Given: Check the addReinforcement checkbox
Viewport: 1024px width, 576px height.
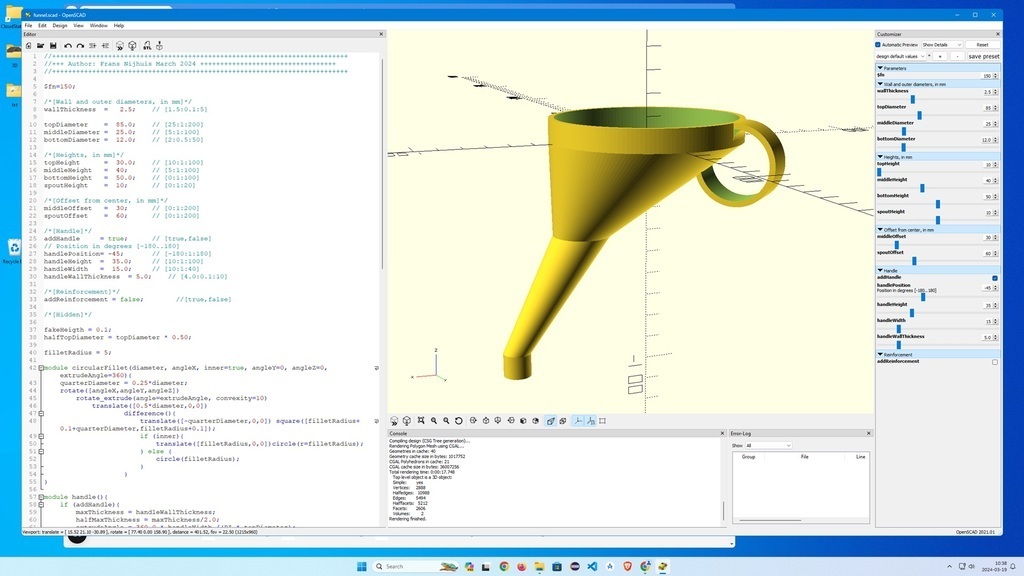Looking at the screenshot, I should coord(995,362).
